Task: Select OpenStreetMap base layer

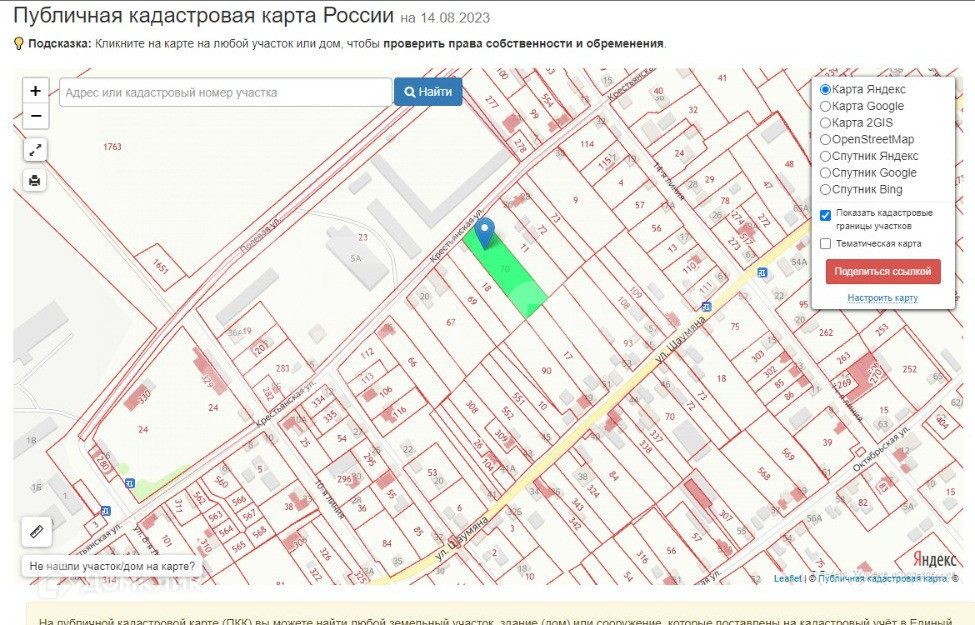Action: [x=825, y=140]
